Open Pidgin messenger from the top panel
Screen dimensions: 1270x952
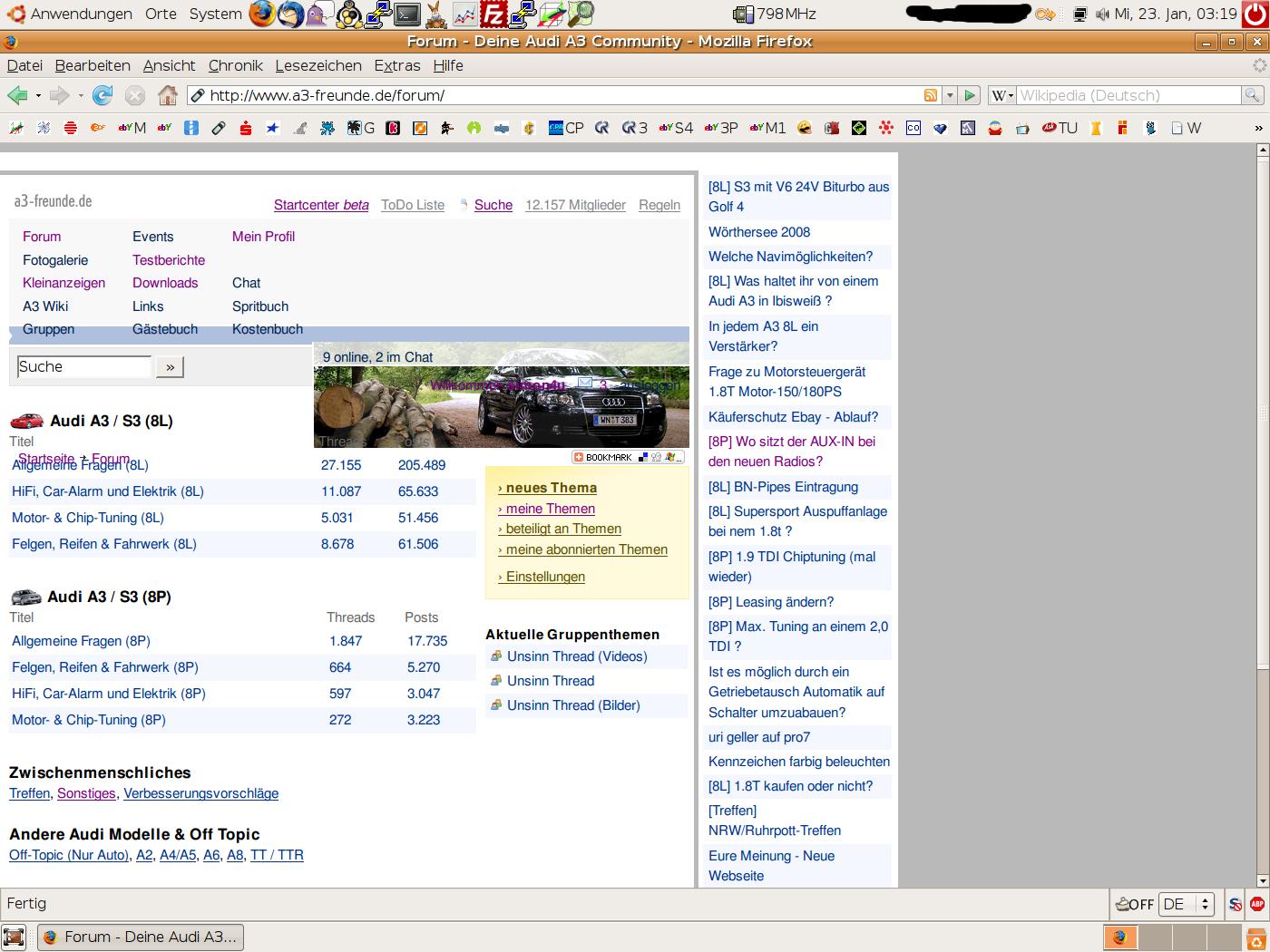click(318, 14)
